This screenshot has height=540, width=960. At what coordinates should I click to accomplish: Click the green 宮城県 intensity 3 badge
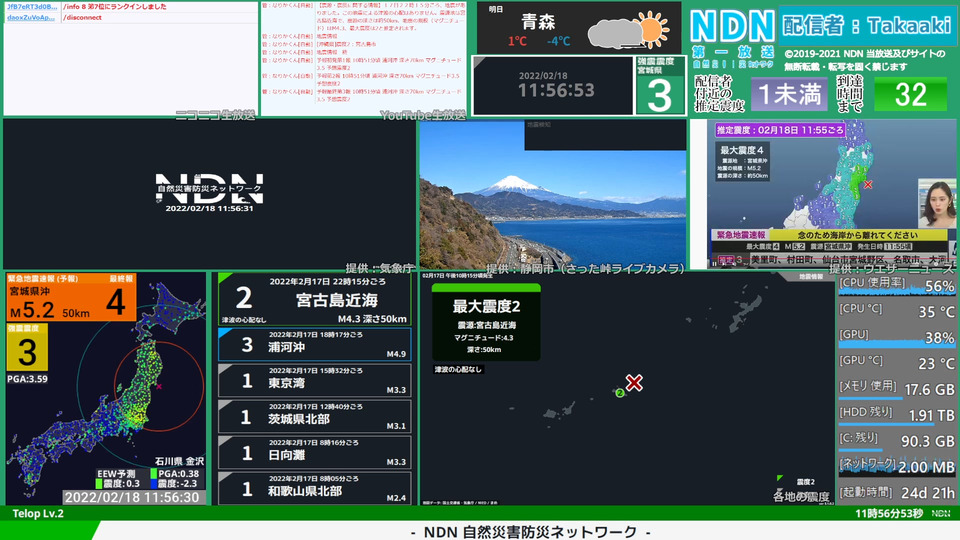659,86
